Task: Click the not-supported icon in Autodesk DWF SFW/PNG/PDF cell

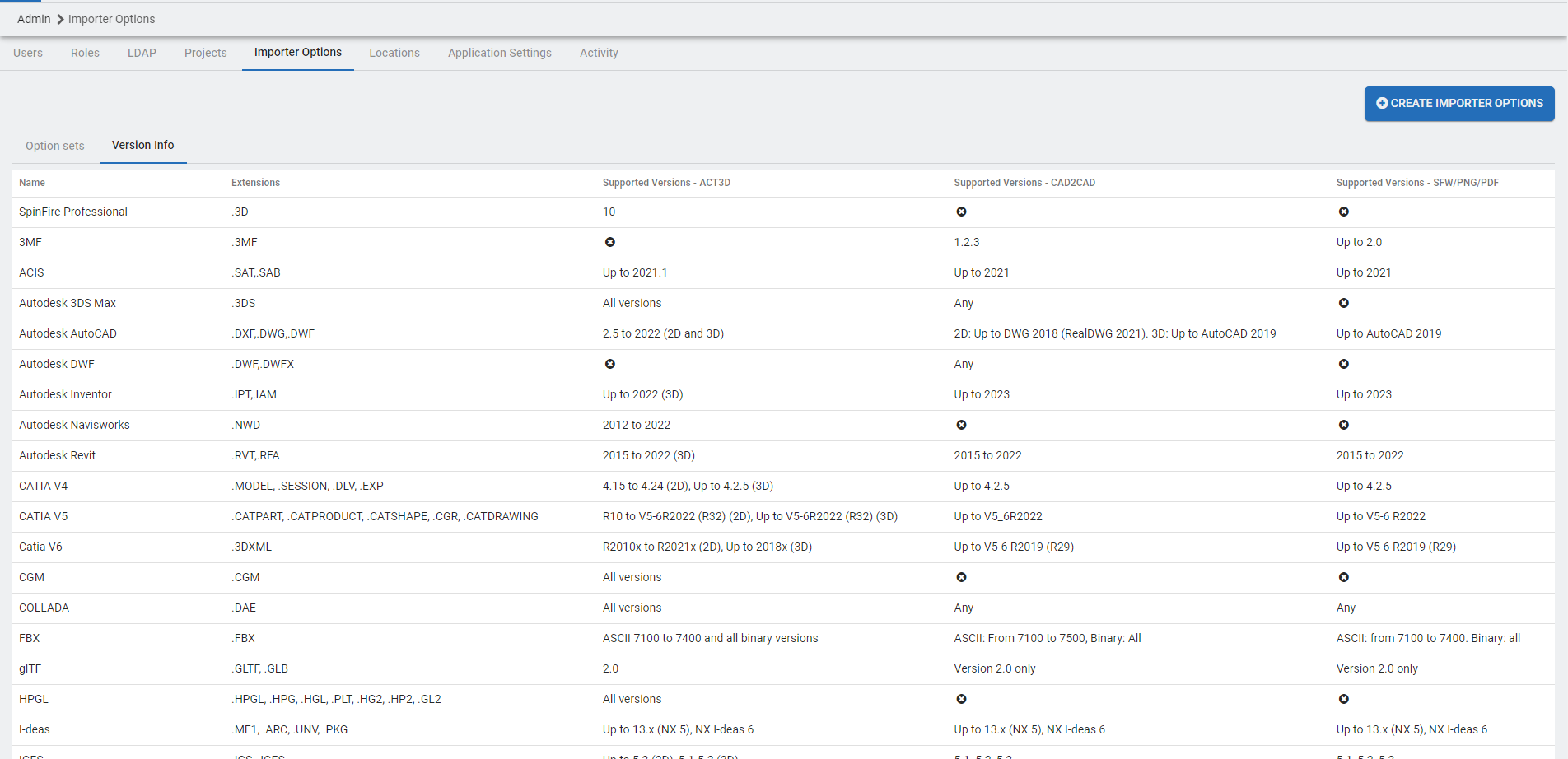Action: coord(1343,364)
